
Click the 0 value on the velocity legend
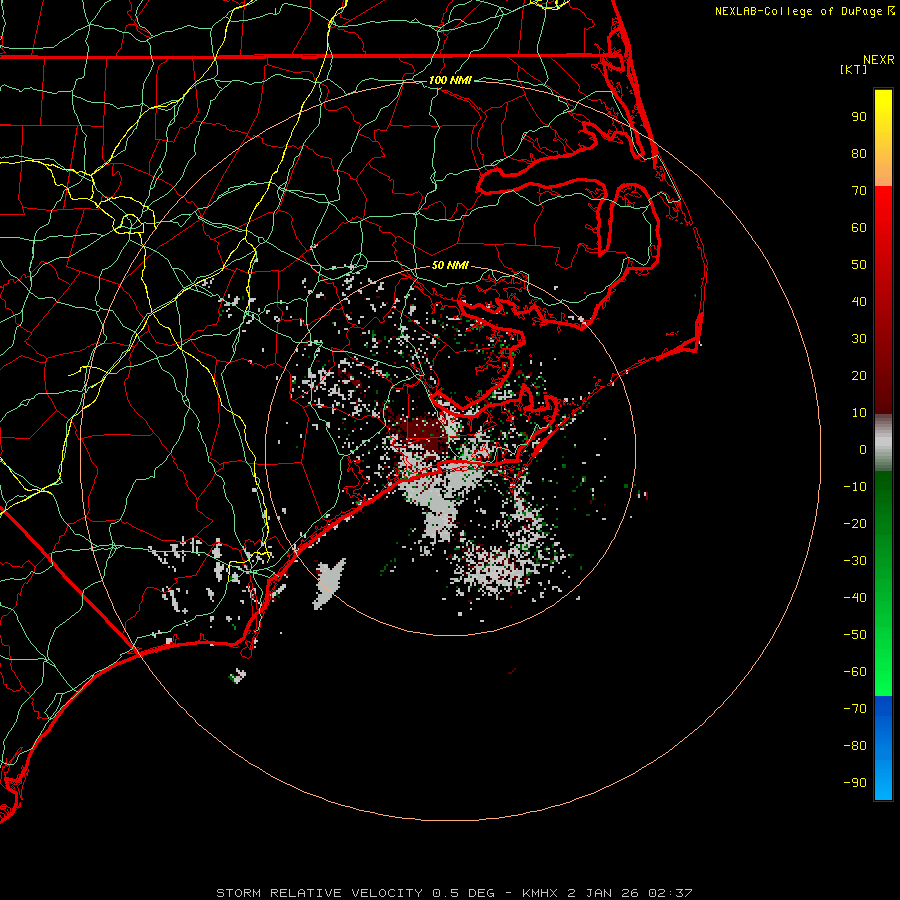click(863, 449)
